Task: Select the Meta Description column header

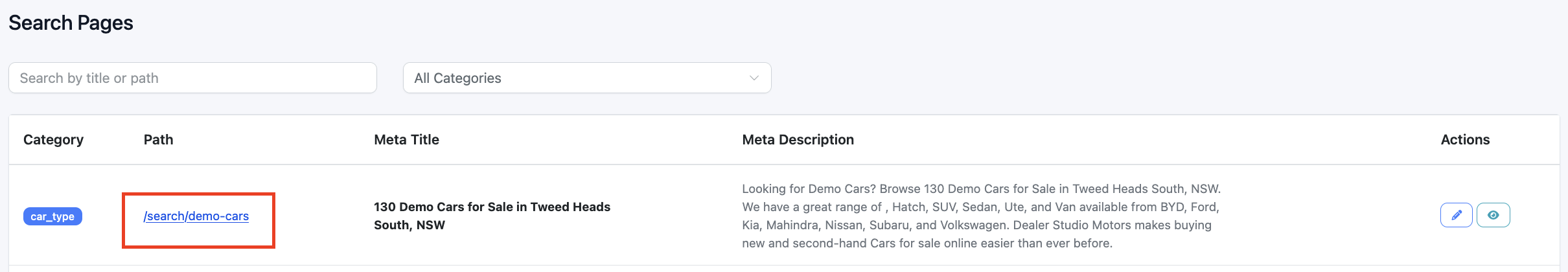Action: [x=798, y=140]
